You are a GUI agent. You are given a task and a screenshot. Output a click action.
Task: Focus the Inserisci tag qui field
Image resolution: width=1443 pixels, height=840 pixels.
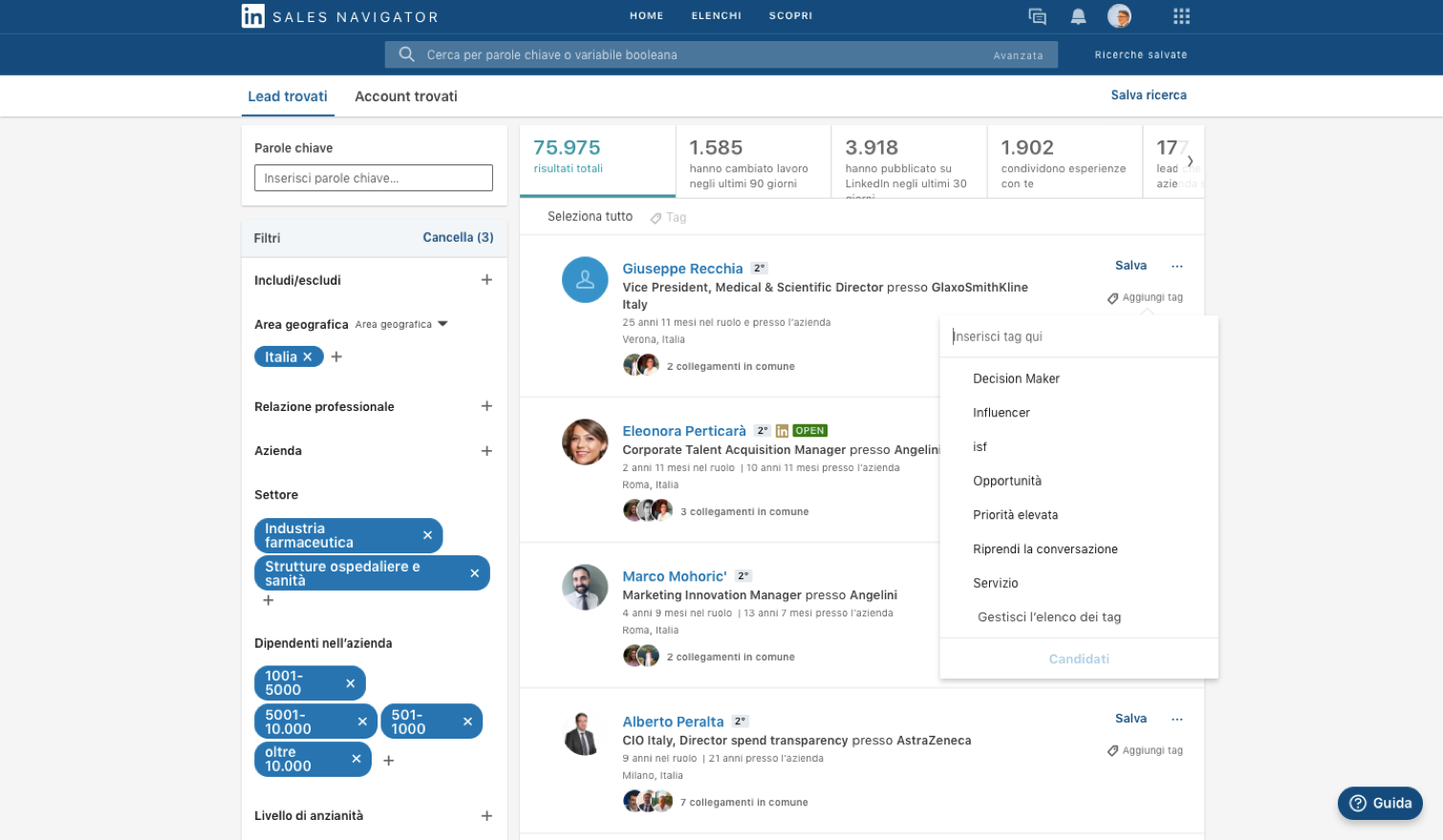1079,336
